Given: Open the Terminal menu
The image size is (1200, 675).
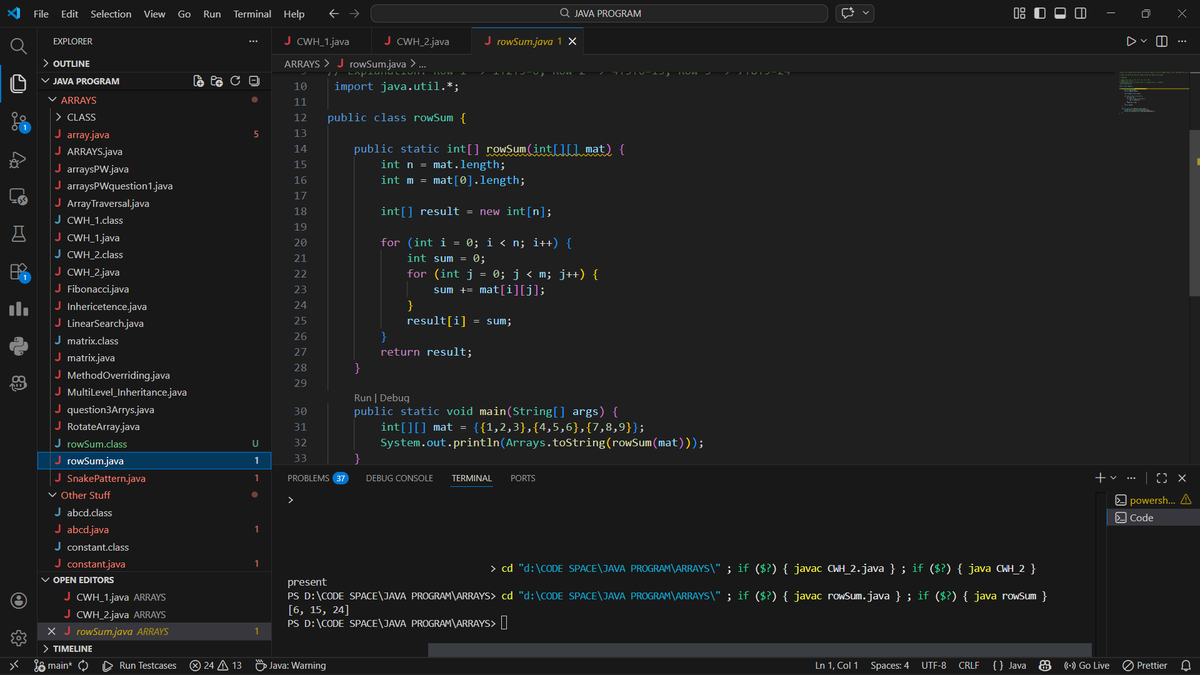Looking at the screenshot, I should pyautogui.click(x=252, y=14).
